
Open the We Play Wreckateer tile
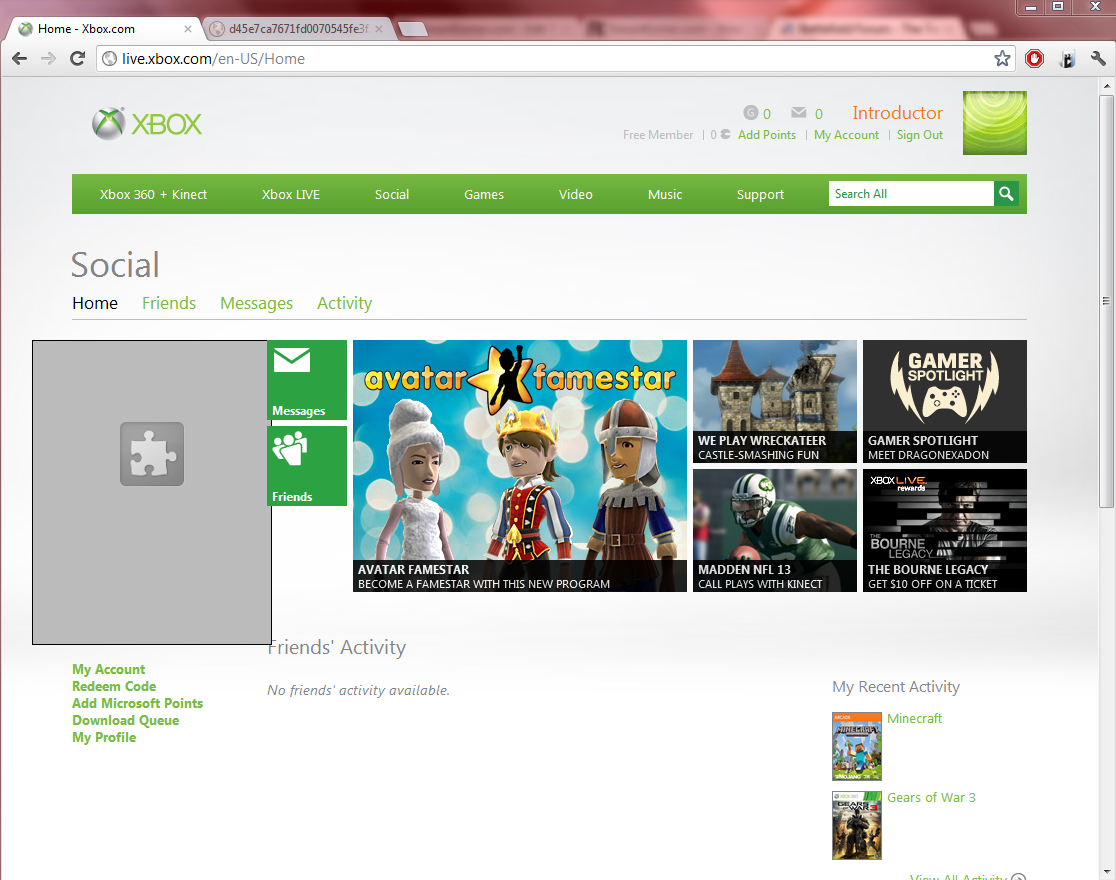click(x=774, y=402)
